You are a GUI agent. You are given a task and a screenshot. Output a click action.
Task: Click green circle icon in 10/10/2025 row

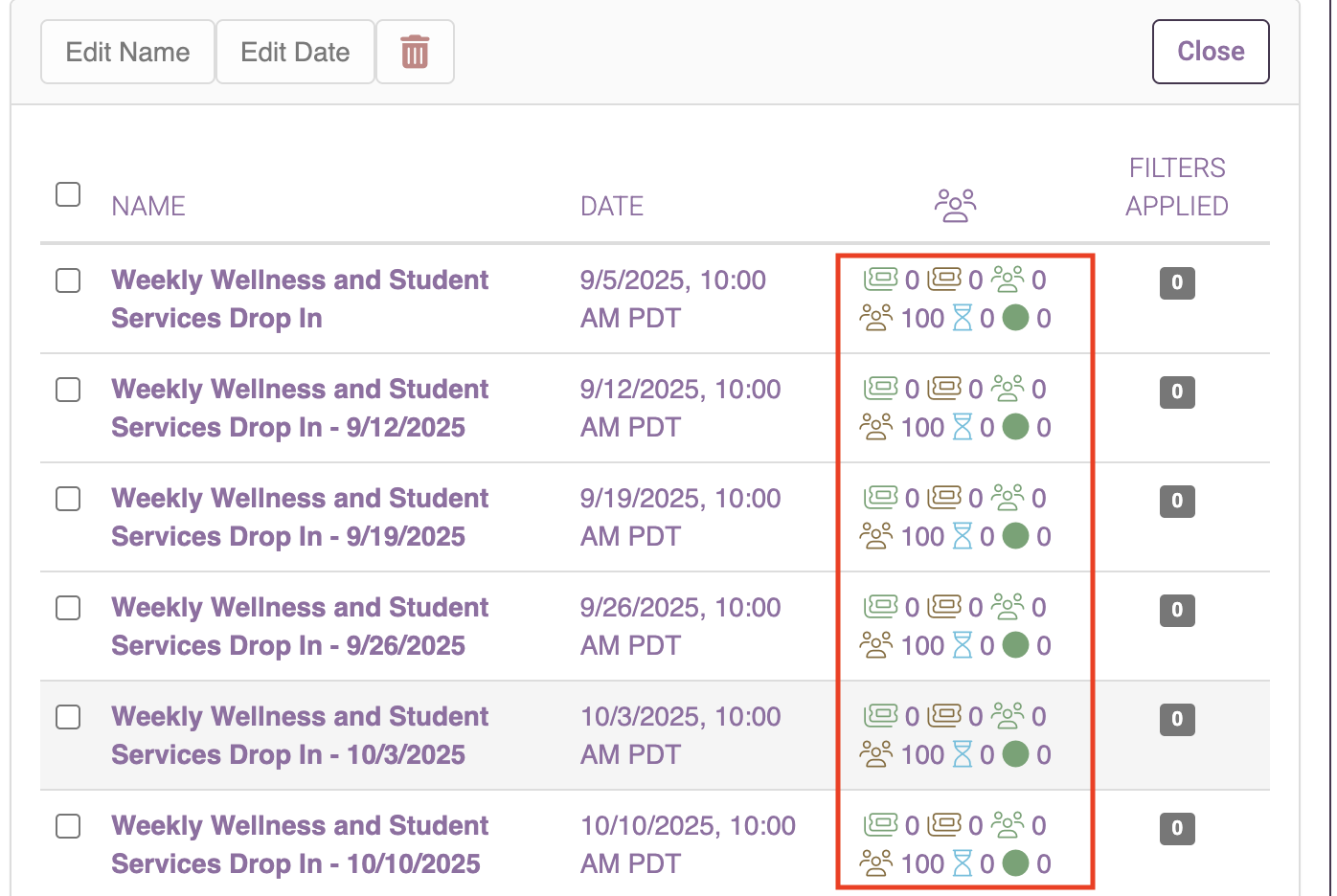pos(1016,863)
